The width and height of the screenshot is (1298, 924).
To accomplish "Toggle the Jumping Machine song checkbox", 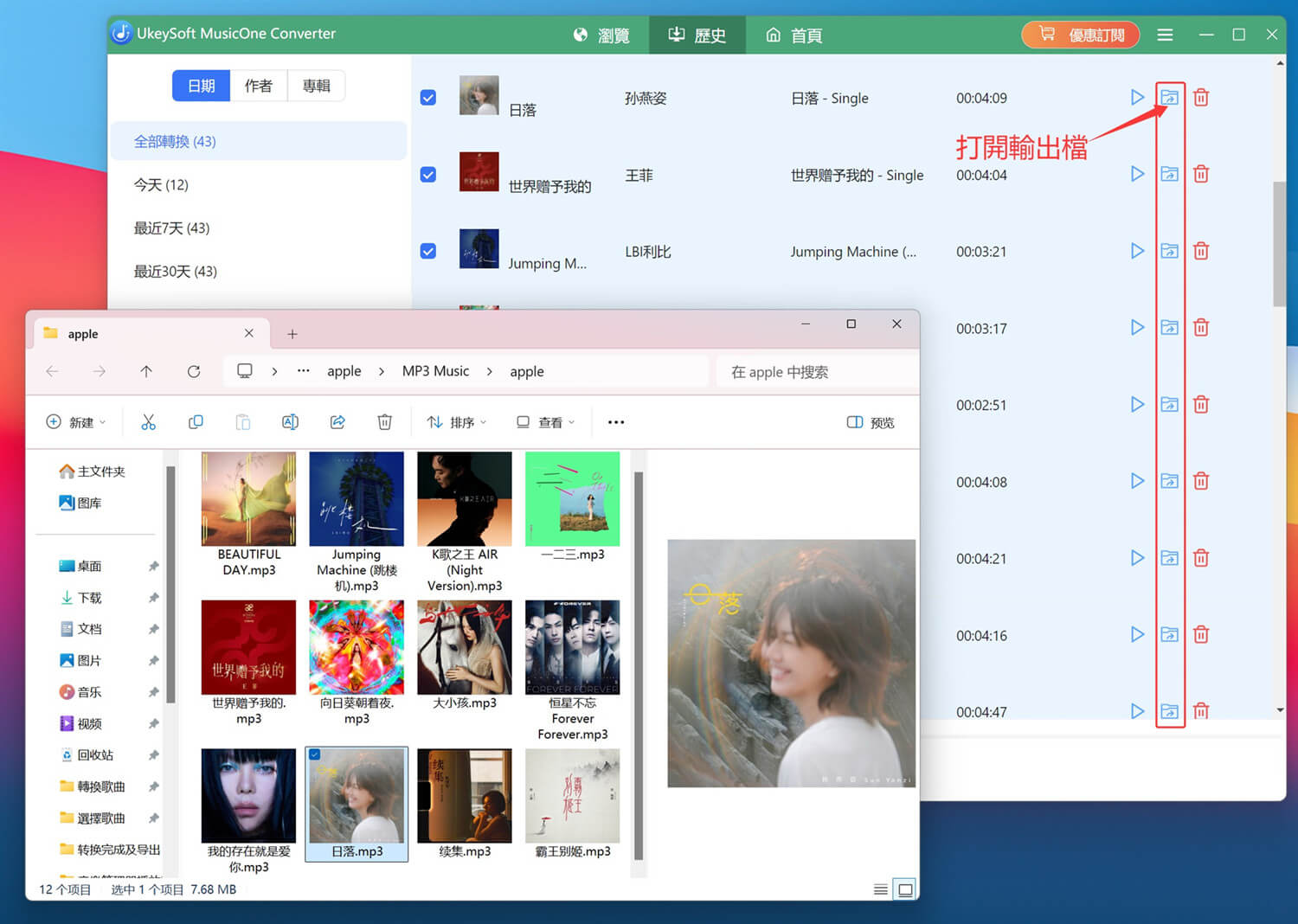I will click(x=428, y=251).
